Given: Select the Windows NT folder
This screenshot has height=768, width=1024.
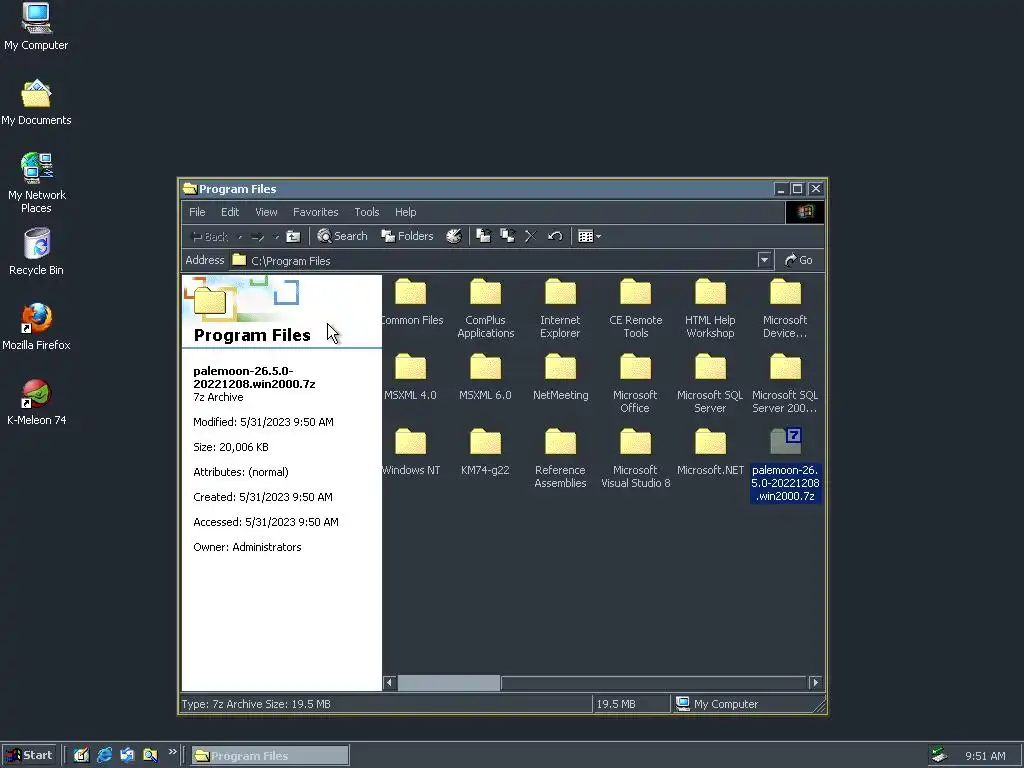Looking at the screenshot, I should (411, 453).
